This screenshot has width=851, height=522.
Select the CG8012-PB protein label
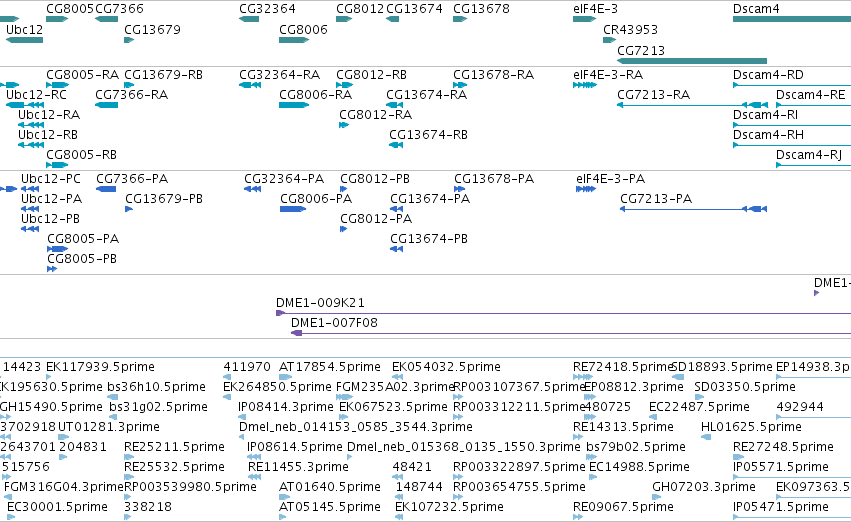coord(375,179)
